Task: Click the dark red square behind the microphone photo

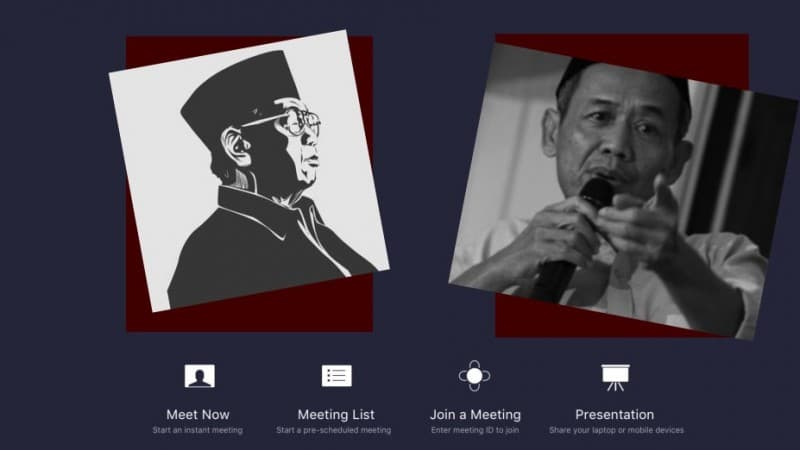Action: point(622,54)
